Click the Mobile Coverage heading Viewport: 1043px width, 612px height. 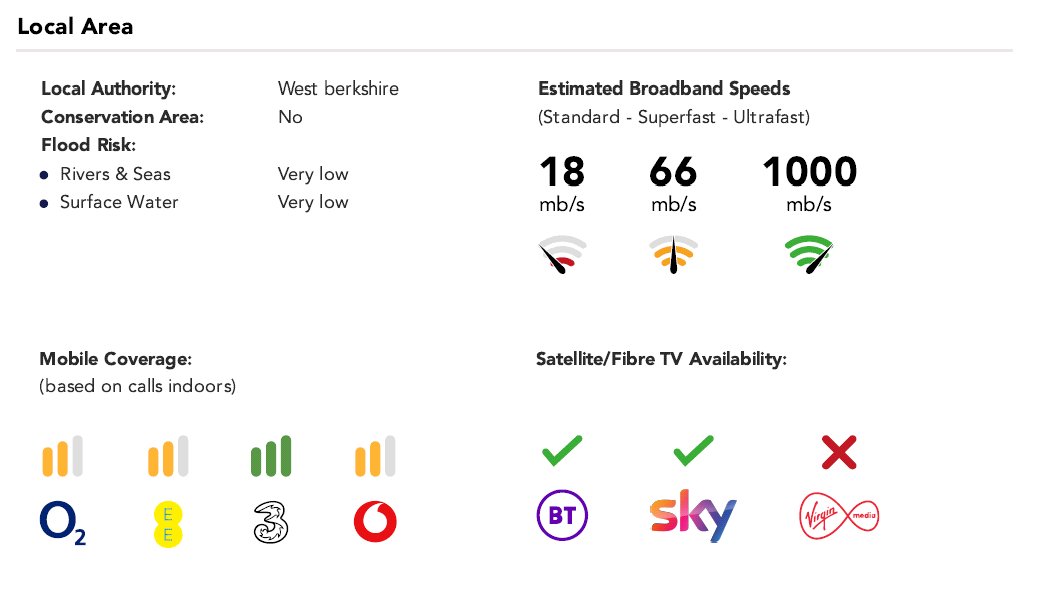116,359
